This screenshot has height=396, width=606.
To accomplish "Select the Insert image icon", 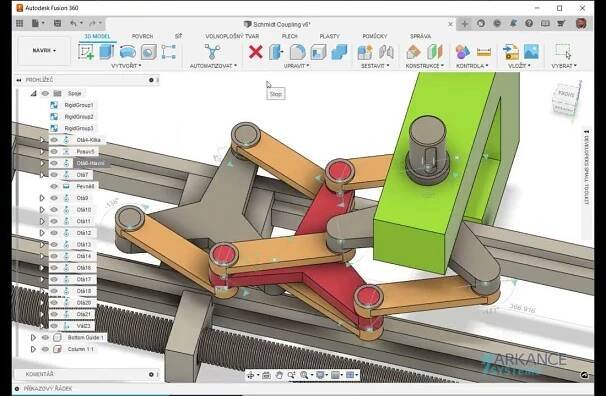I will 531,52.
